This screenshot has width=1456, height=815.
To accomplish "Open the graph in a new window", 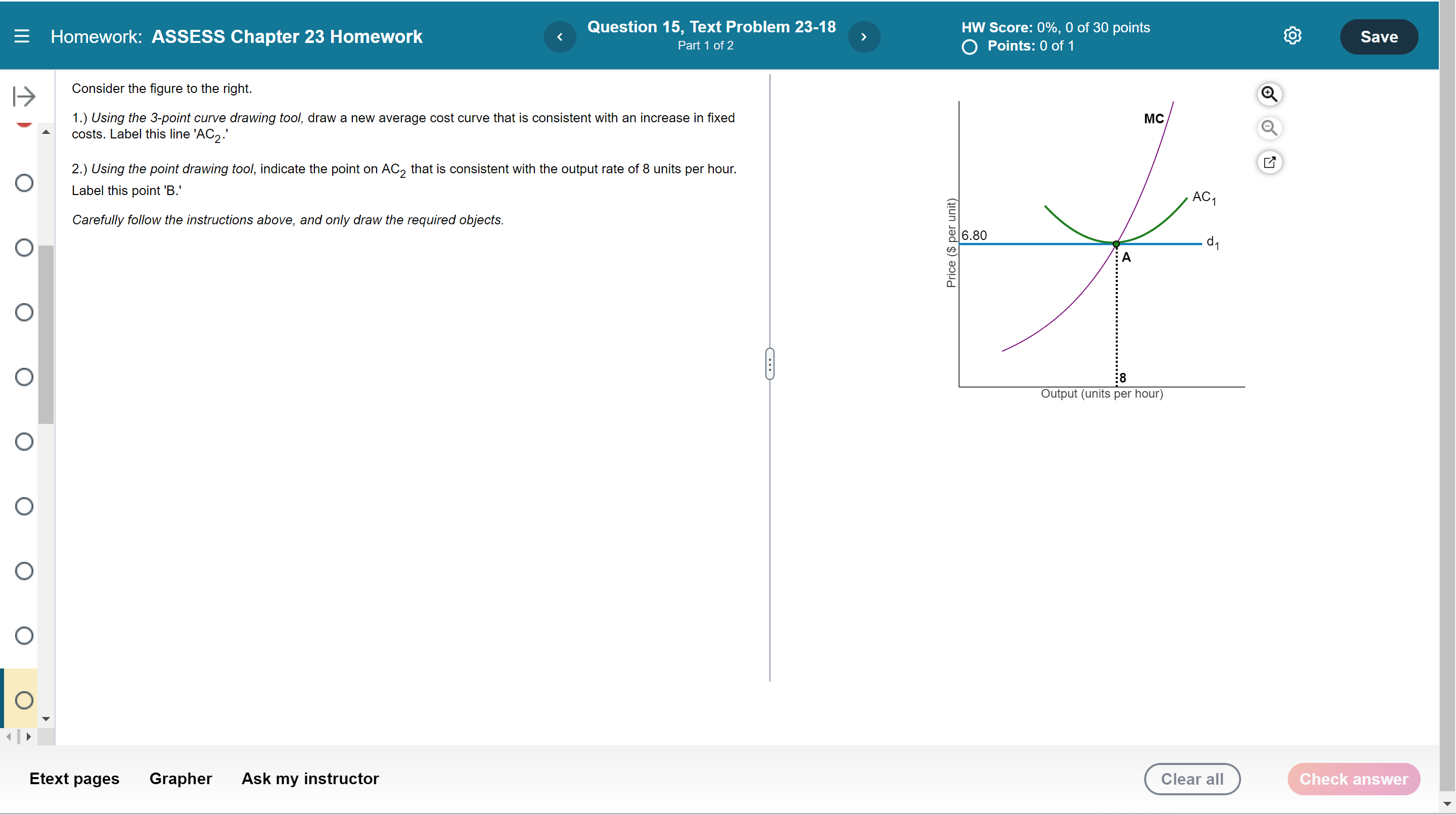I will (1269, 162).
